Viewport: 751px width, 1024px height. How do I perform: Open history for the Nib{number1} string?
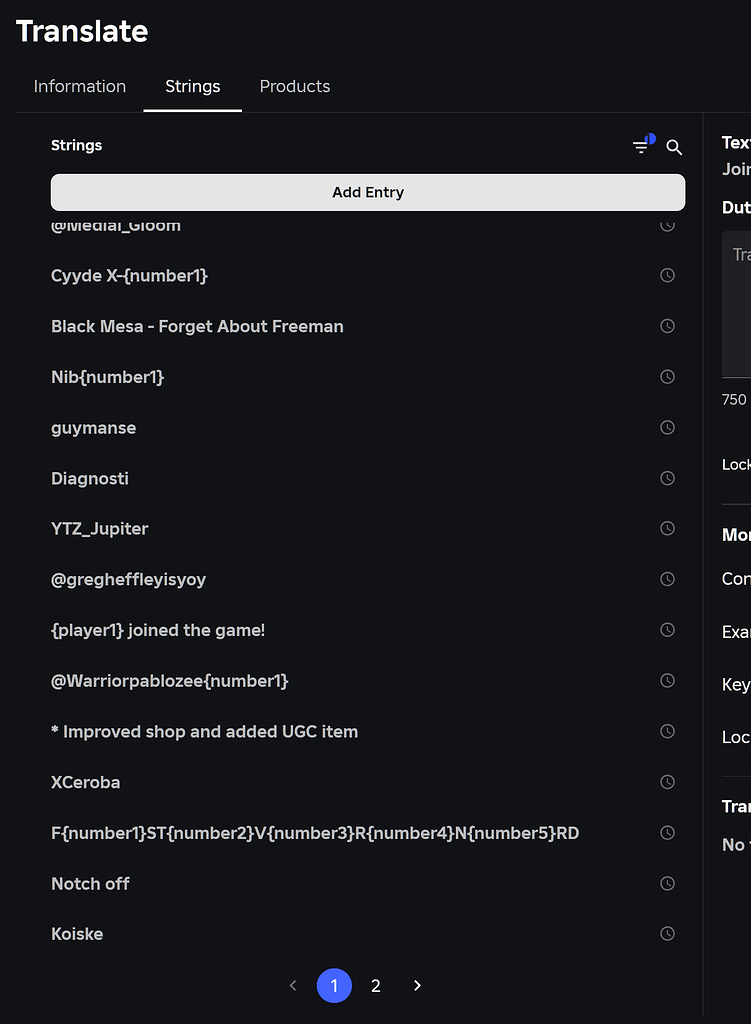[x=667, y=377]
